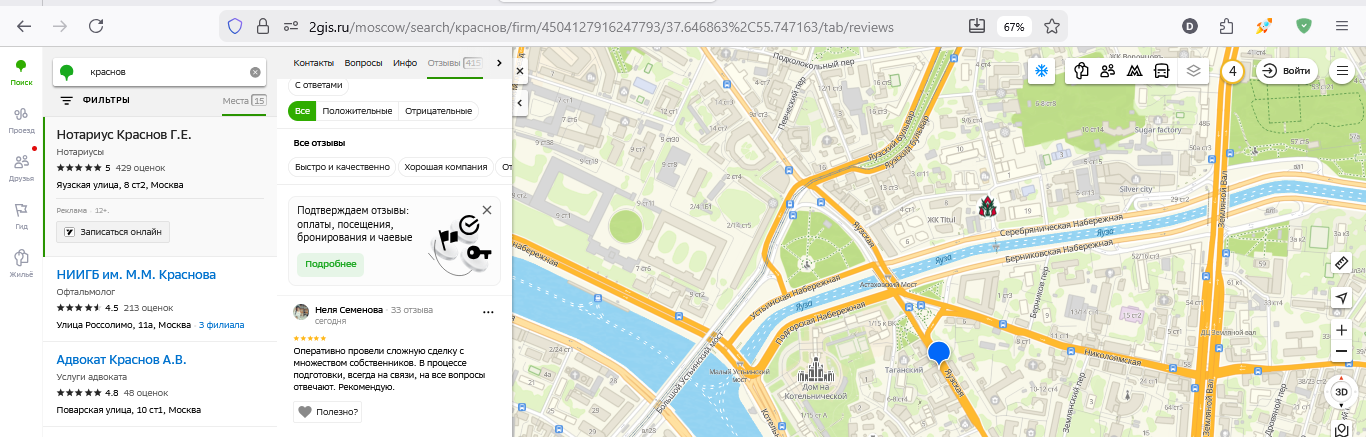Click the Подробнее button
The height and width of the screenshot is (437, 1366).
coord(330,264)
